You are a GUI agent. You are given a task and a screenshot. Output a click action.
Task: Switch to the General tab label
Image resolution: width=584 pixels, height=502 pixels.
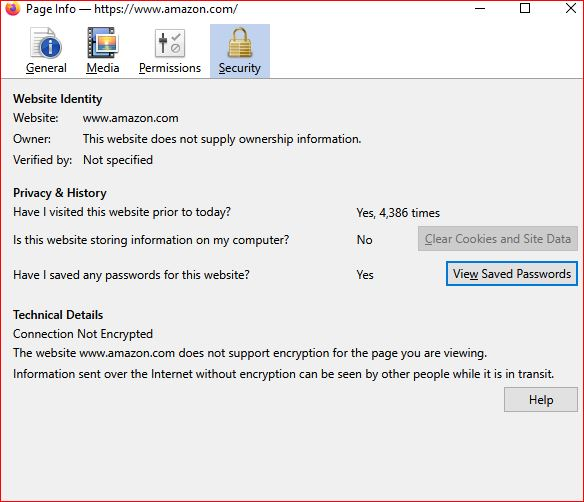pyautogui.click(x=46, y=68)
